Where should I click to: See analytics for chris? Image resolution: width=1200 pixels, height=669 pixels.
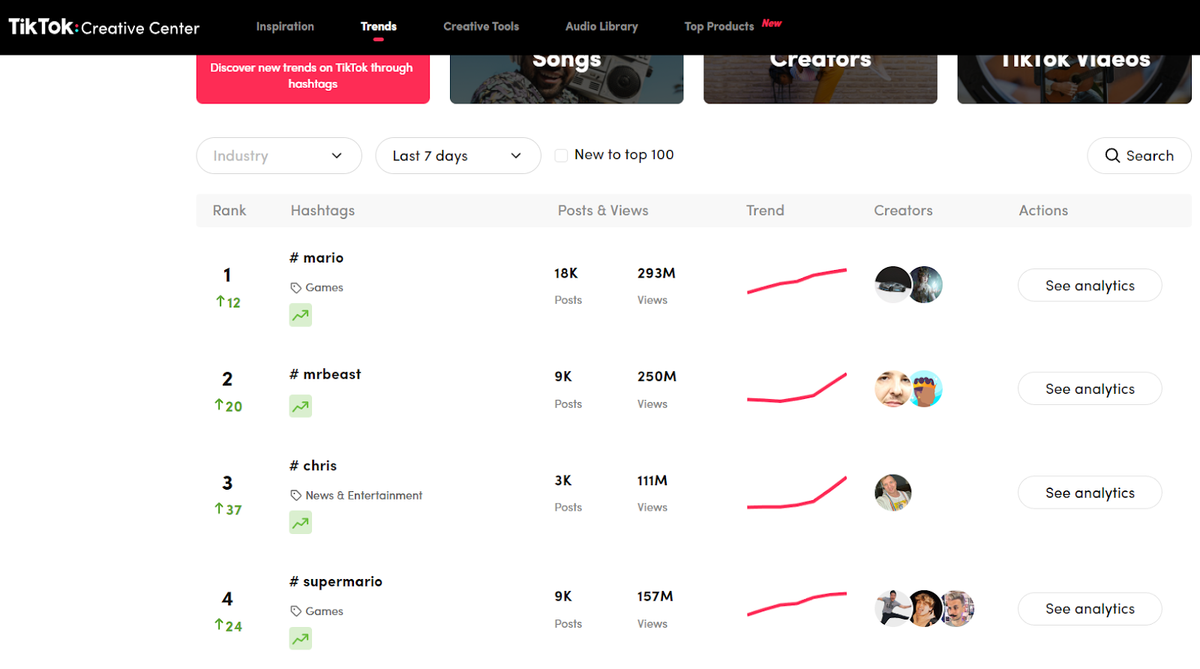click(x=1090, y=493)
